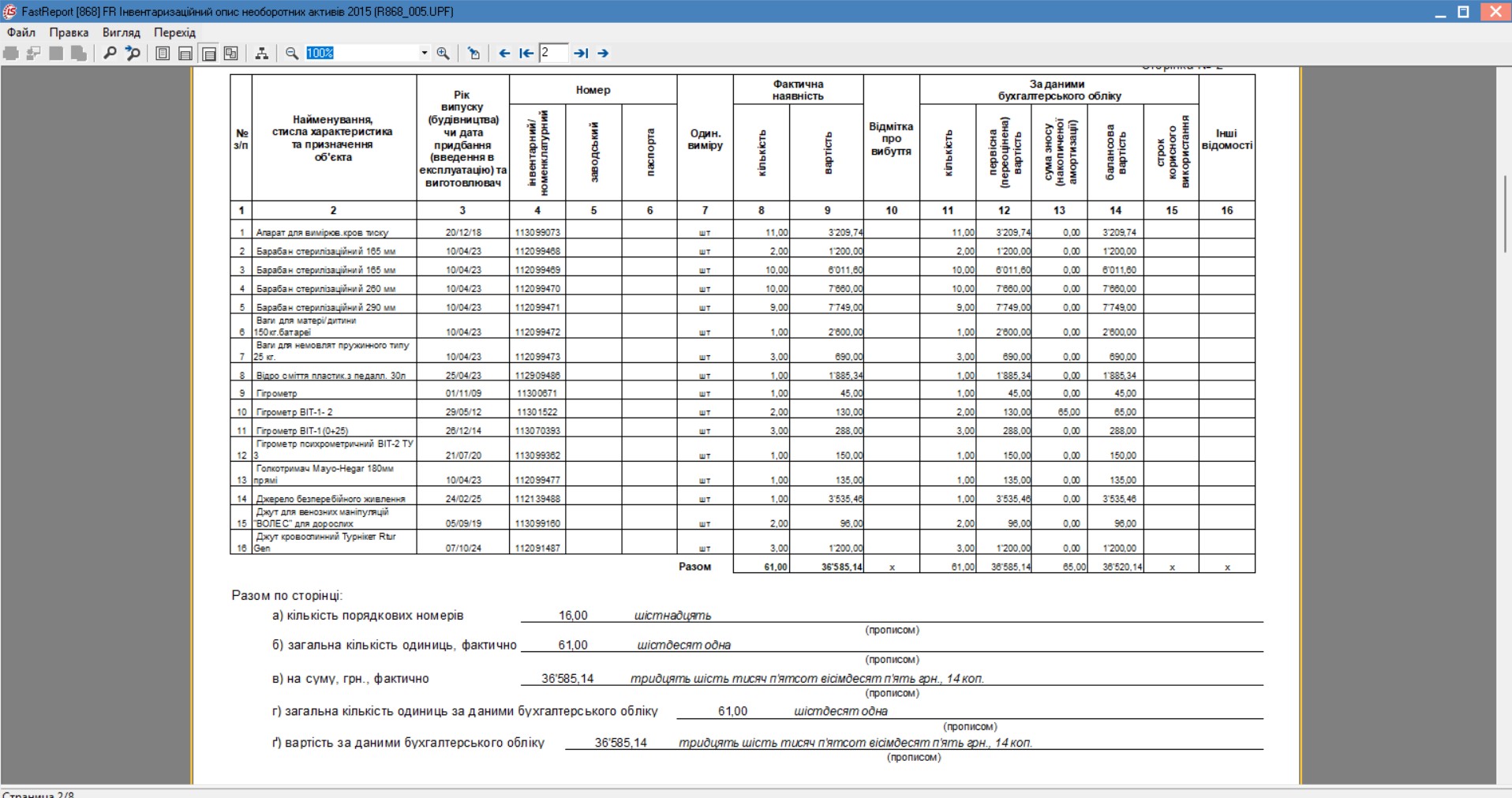Click the greyed open report icon
This screenshot has height=798, width=1512.
(33, 53)
